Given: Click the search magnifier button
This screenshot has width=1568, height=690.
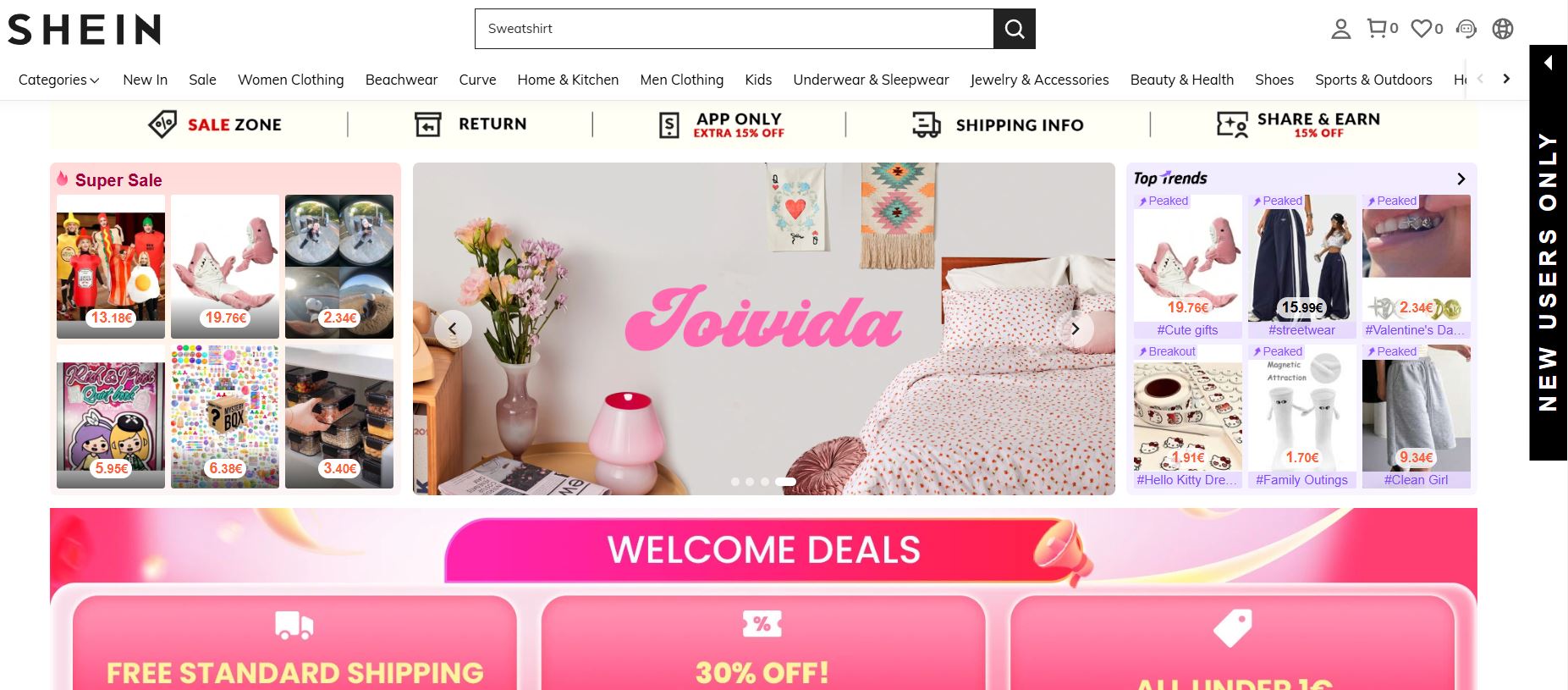Looking at the screenshot, I should coord(1014,29).
